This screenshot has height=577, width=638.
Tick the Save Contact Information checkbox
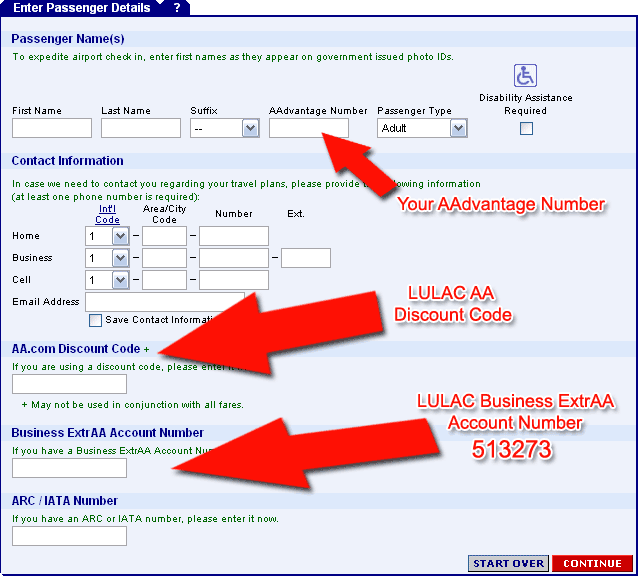pos(95,320)
